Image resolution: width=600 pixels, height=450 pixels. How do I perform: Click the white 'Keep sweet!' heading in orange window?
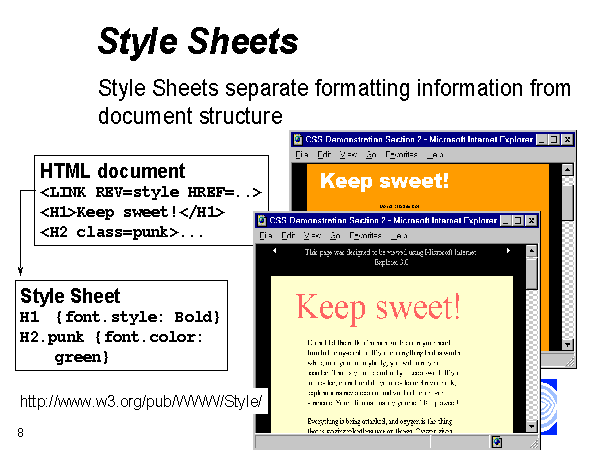click(384, 181)
